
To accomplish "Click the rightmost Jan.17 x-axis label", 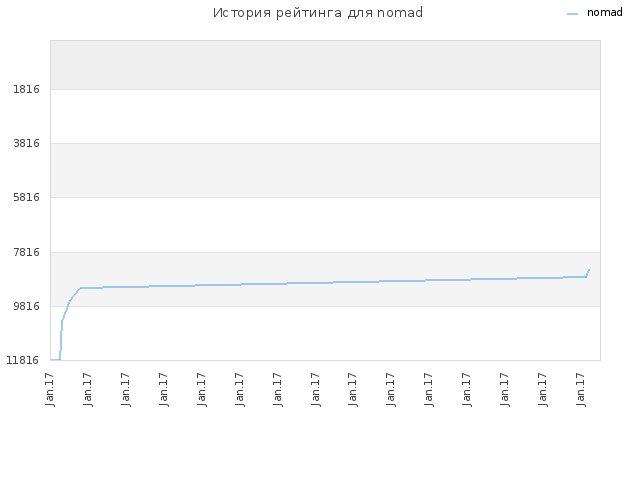I will [580, 389].
